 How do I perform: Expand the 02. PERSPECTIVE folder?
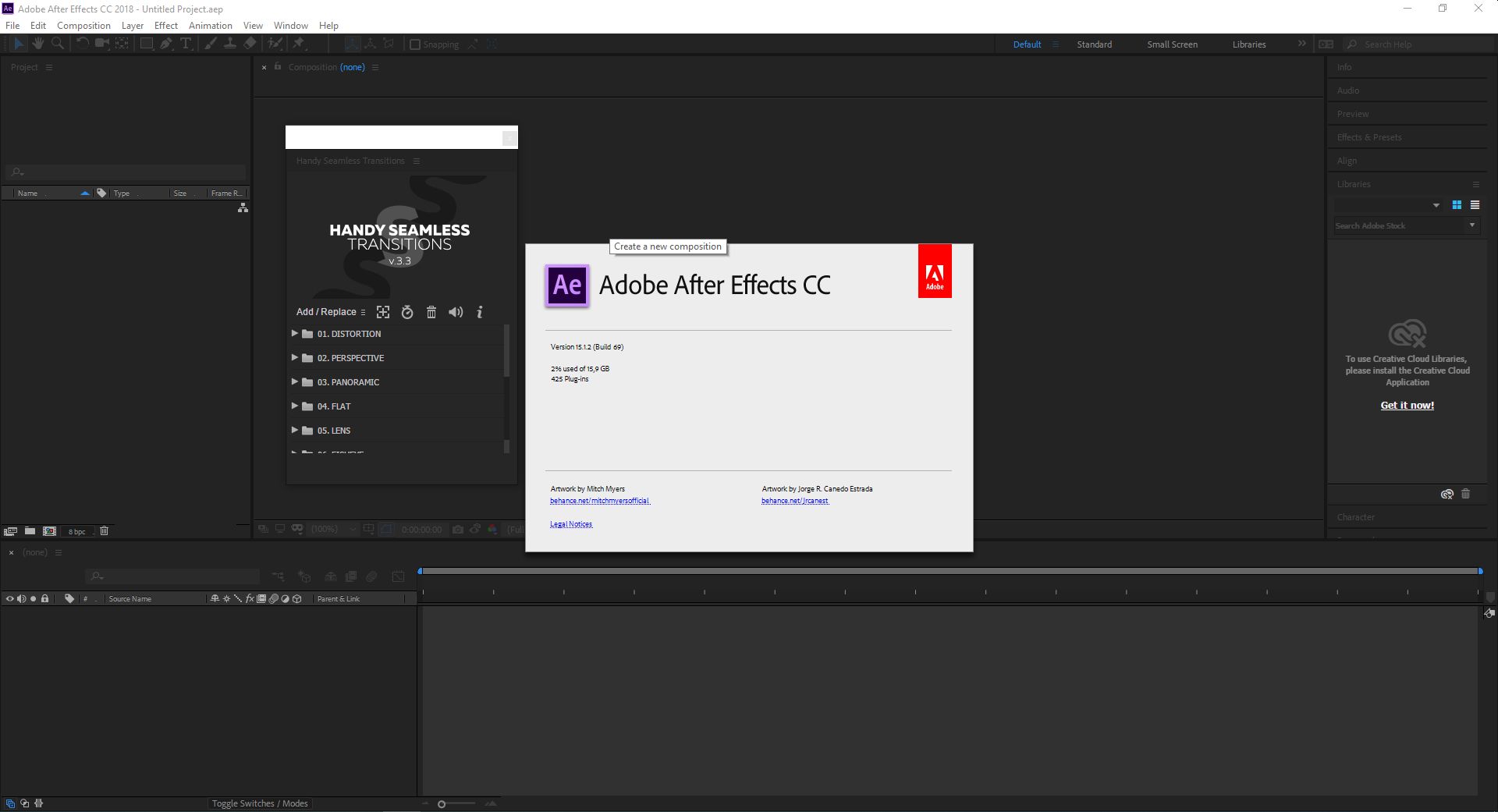[295, 357]
